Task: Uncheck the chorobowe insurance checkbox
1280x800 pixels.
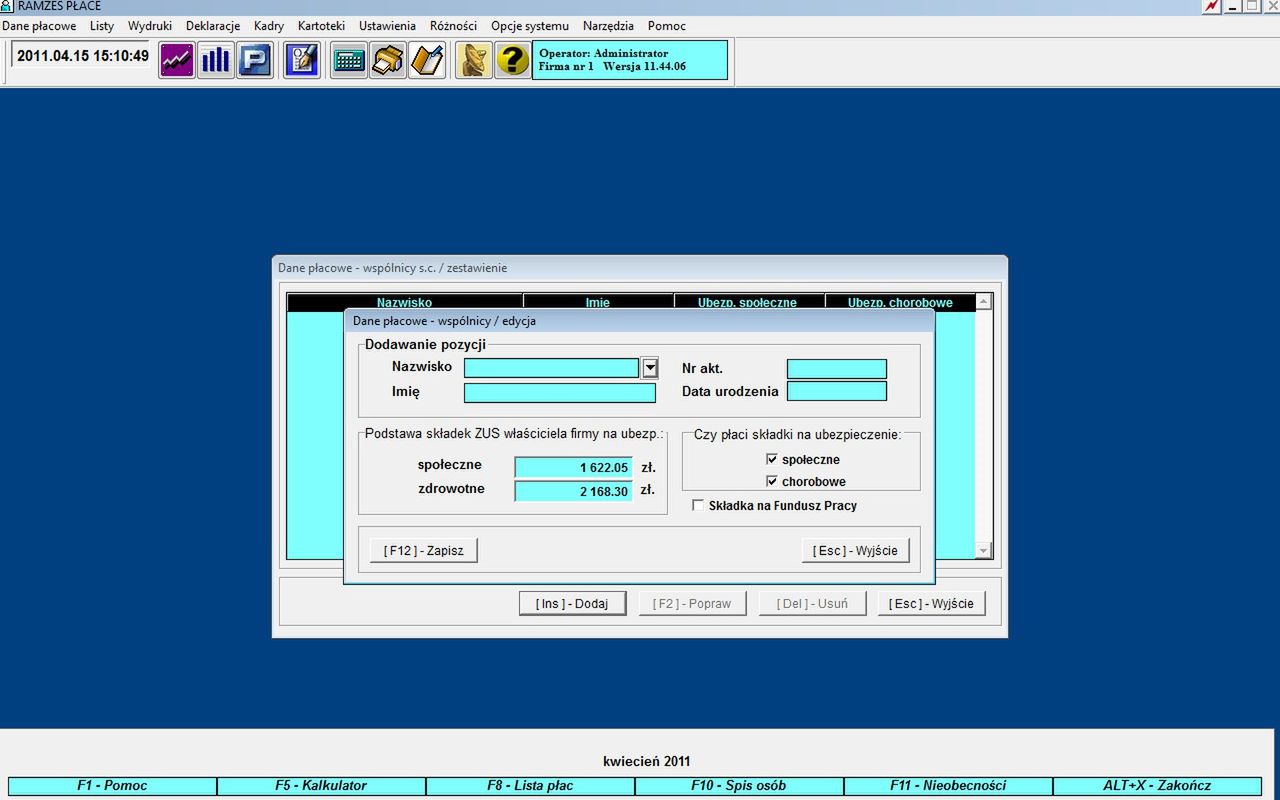Action: pyautogui.click(x=771, y=481)
